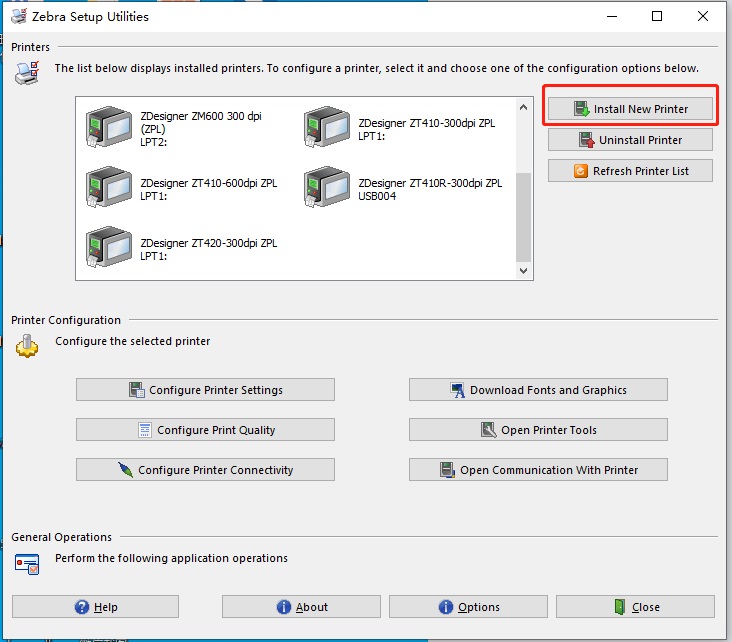The height and width of the screenshot is (642, 732).
Task: Select the ZT410-600dpi ZPL printer icon
Action: [x=109, y=187]
